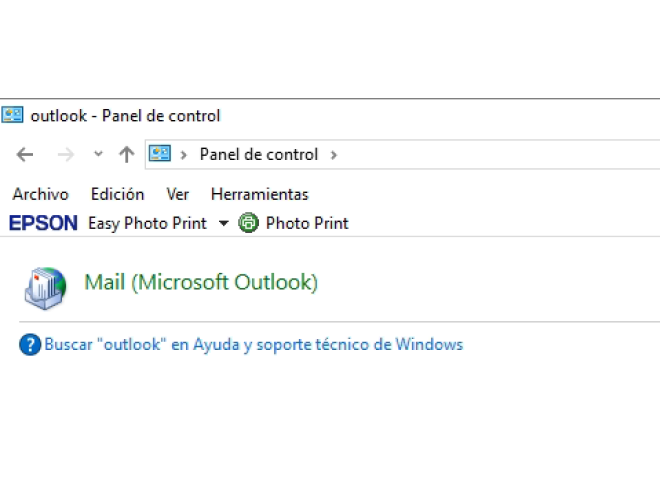Open the recent locations dropdown chevron
Image resolution: width=660 pixels, height=500 pixels.
(97, 154)
